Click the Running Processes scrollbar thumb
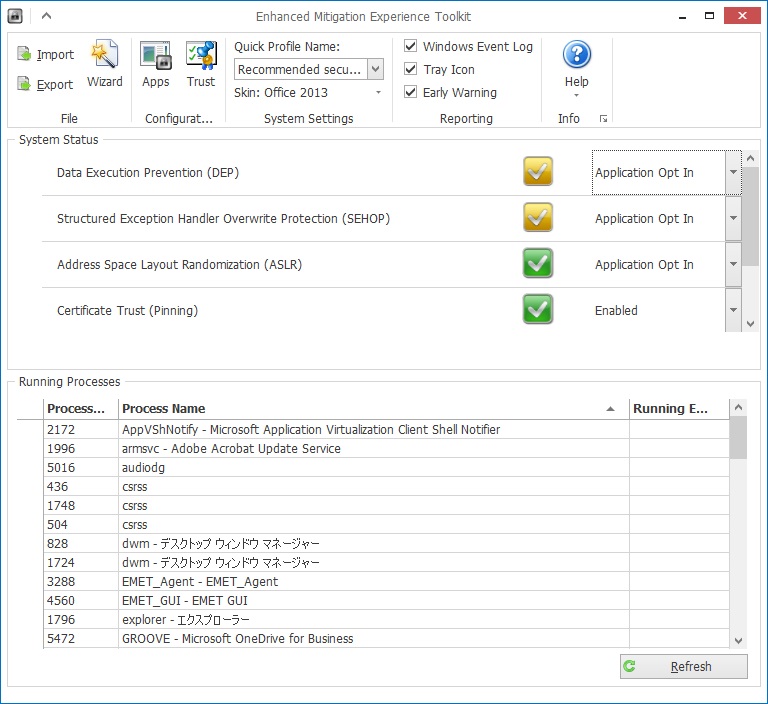This screenshot has width=768, height=704. click(x=738, y=437)
